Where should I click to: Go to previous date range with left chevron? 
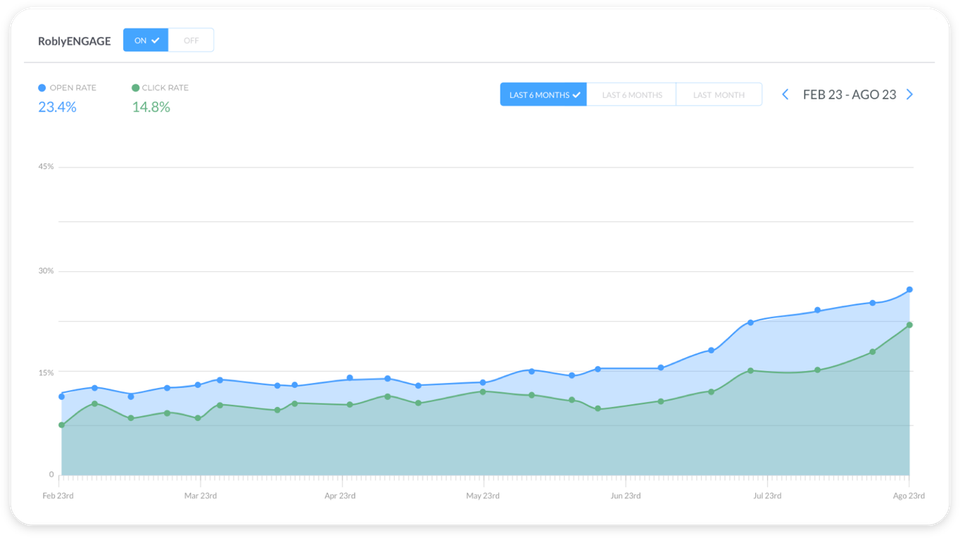click(785, 95)
